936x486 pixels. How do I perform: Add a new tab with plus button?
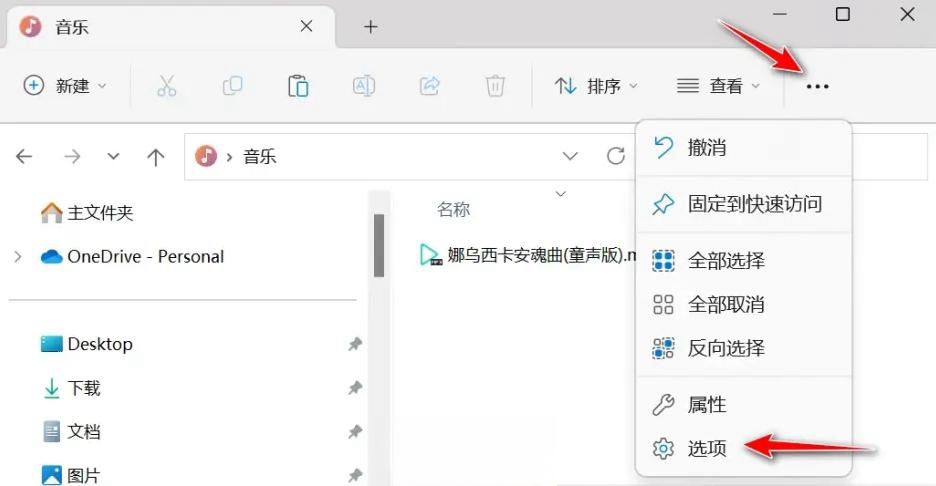(371, 27)
